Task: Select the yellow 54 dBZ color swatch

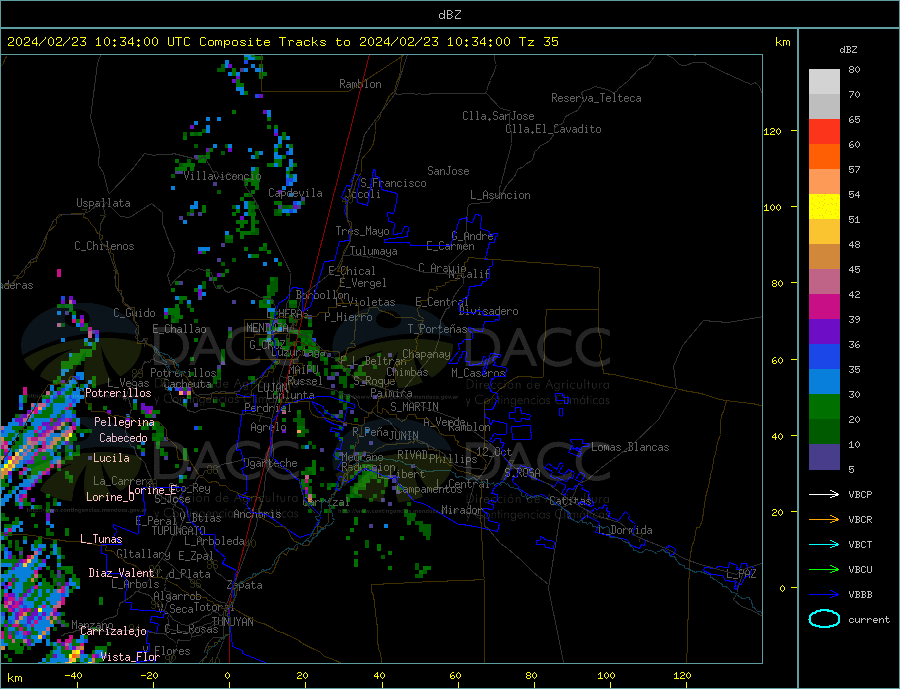Action: pos(824,207)
